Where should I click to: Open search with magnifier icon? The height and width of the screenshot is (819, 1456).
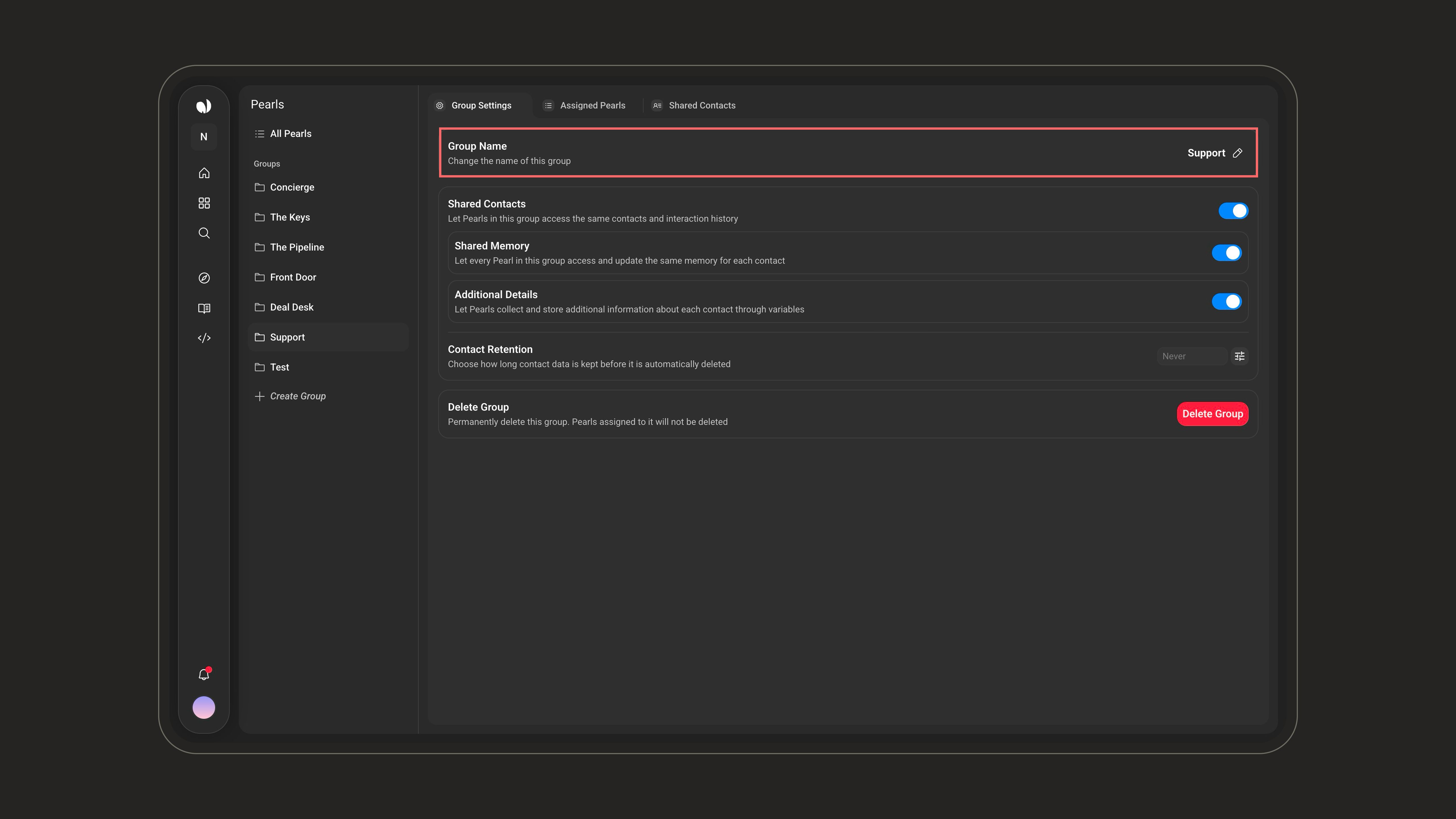tap(204, 233)
